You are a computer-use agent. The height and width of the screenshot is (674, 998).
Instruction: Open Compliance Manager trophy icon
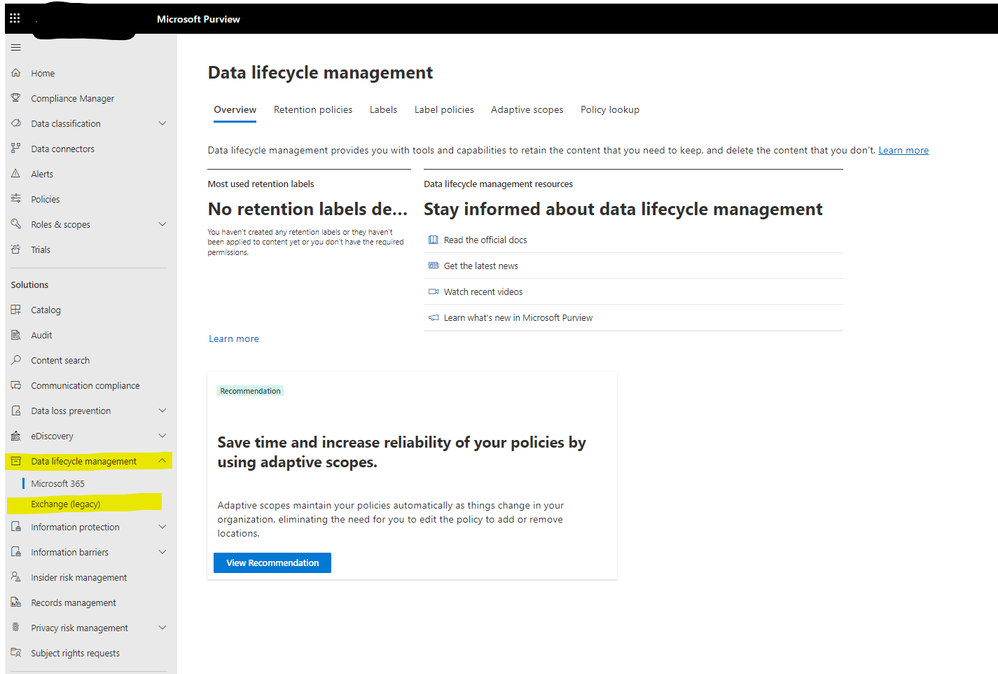pos(16,98)
